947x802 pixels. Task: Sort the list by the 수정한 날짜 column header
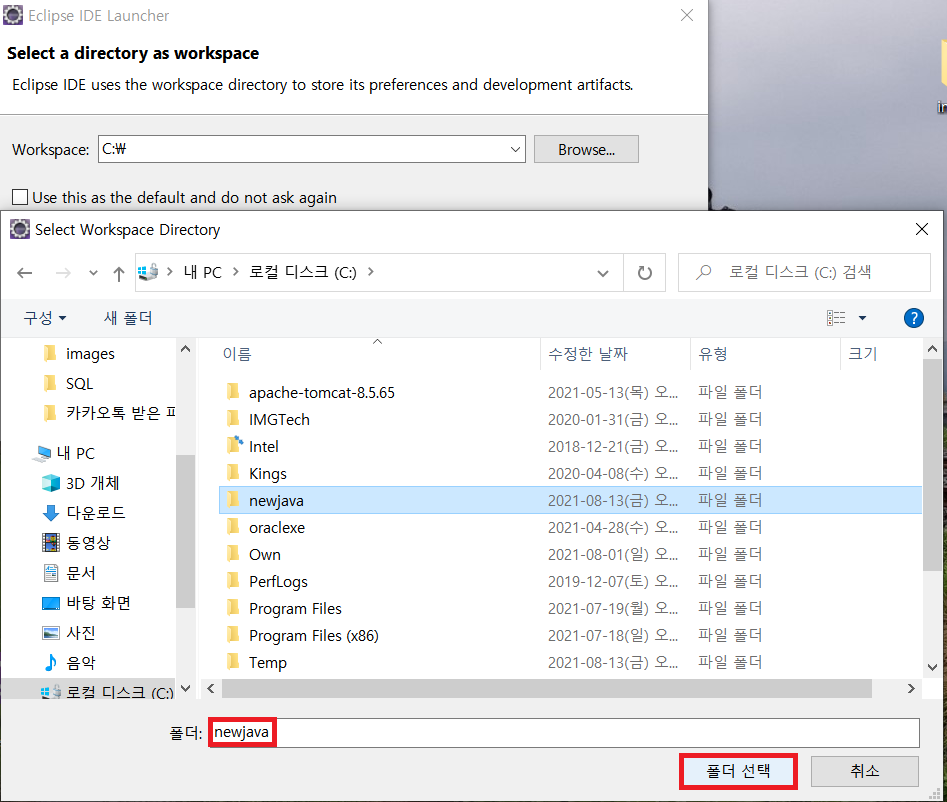[588, 354]
